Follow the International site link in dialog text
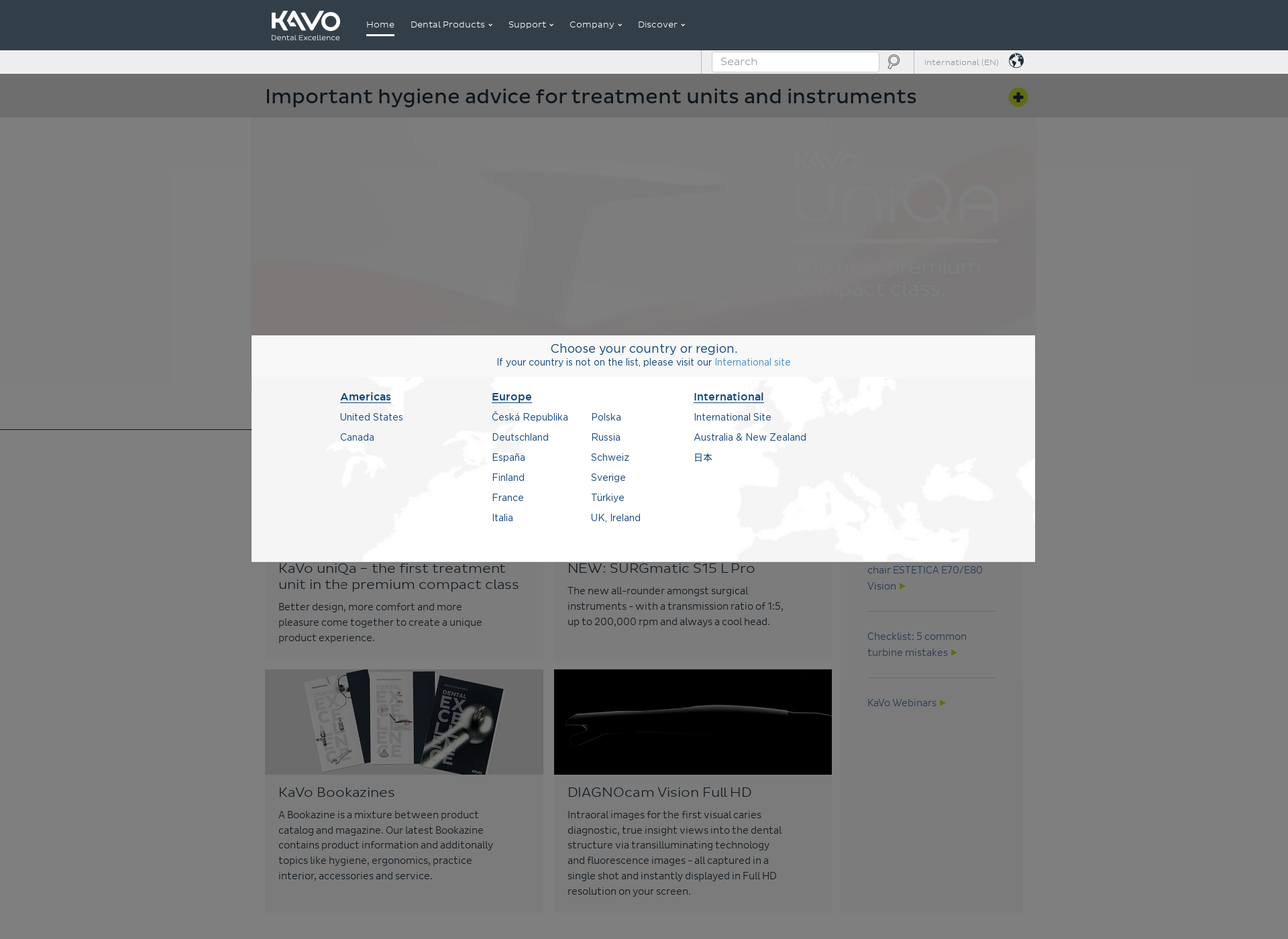Image resolution: width=1288 pixels, height=939 pixels. click(x=752, y=362)
